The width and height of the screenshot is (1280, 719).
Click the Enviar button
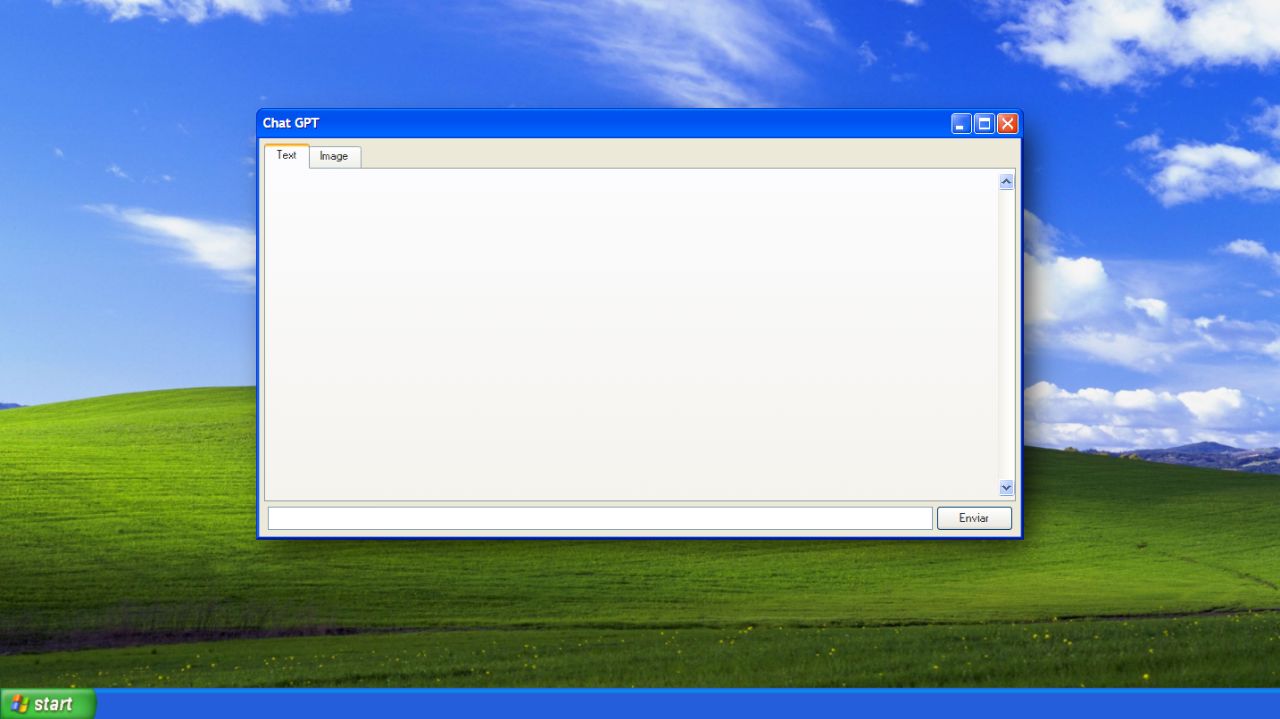click(x=974, y=518)
